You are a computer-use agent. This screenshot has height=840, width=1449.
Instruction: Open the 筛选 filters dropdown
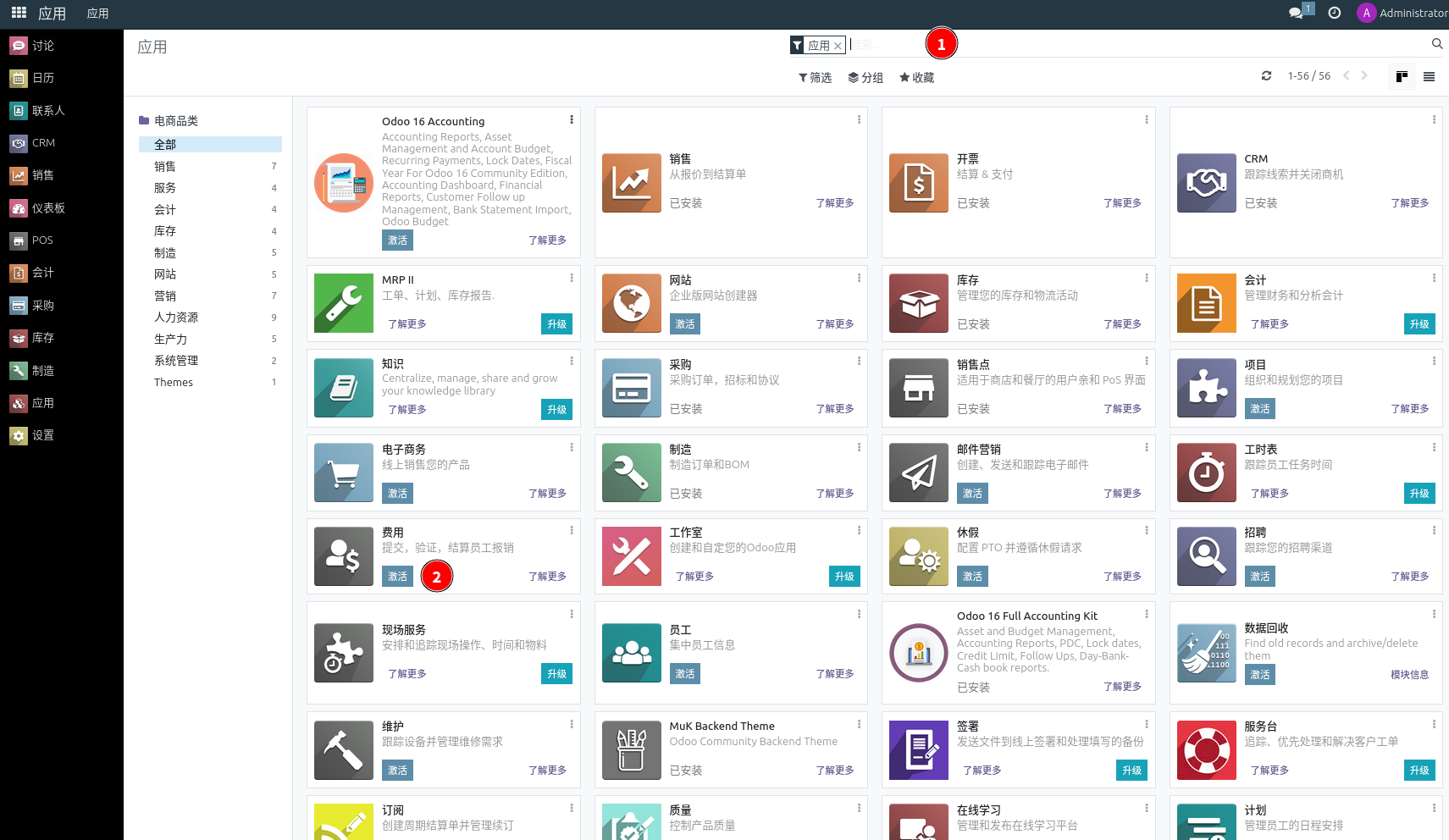pos(815,78)
